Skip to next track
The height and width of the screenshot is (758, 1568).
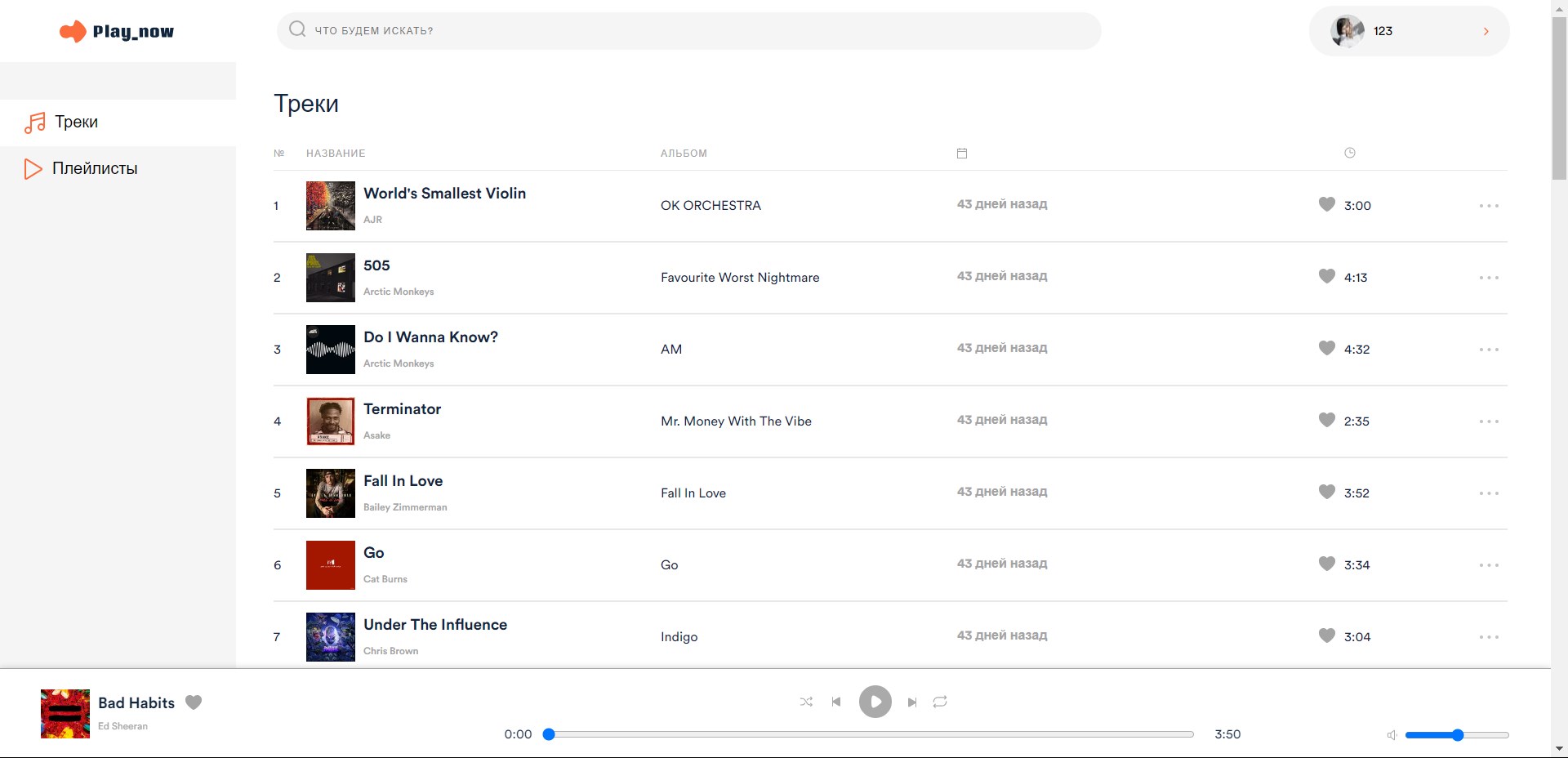(912, 702)
